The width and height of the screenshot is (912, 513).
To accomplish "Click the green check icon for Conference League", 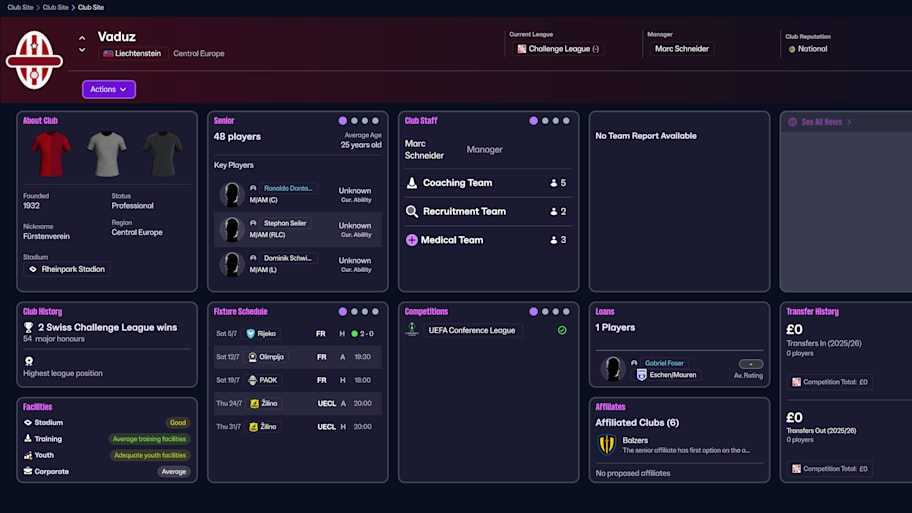I will click(x=562, y=330).
